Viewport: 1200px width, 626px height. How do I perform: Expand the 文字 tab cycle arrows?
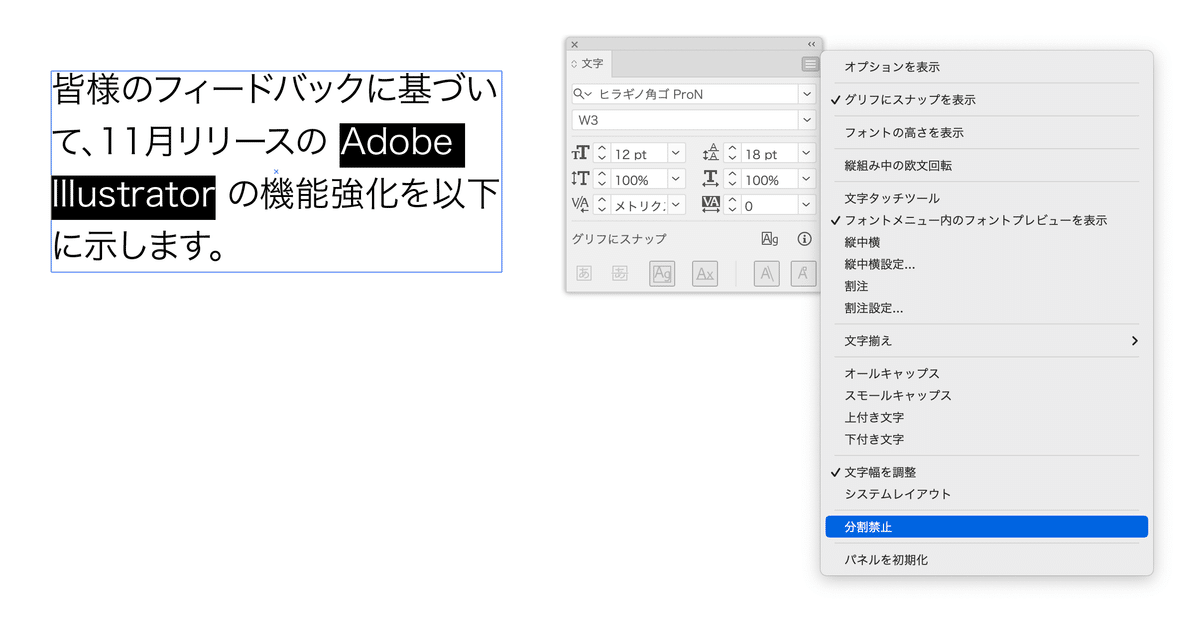coord(574,64)
